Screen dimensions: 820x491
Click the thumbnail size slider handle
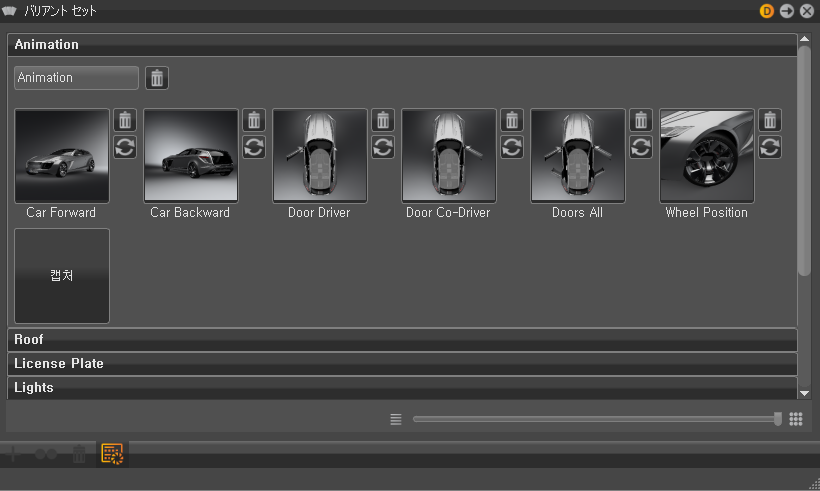778,419
